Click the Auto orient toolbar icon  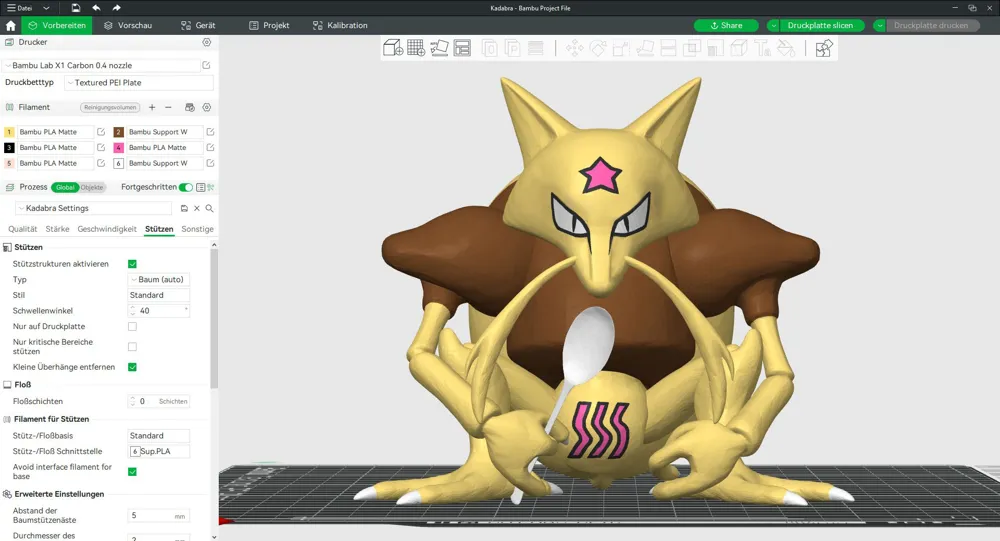439,48
